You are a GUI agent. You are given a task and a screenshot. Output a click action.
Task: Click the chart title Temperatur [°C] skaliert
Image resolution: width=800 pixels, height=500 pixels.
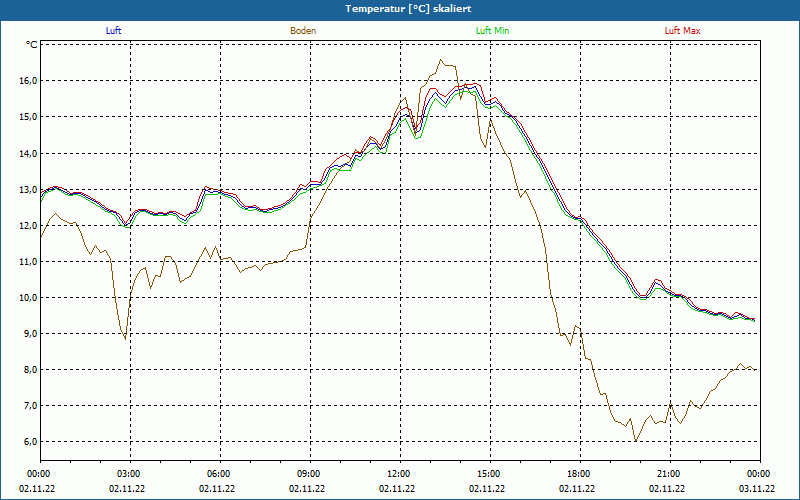[x=408, y=9]
